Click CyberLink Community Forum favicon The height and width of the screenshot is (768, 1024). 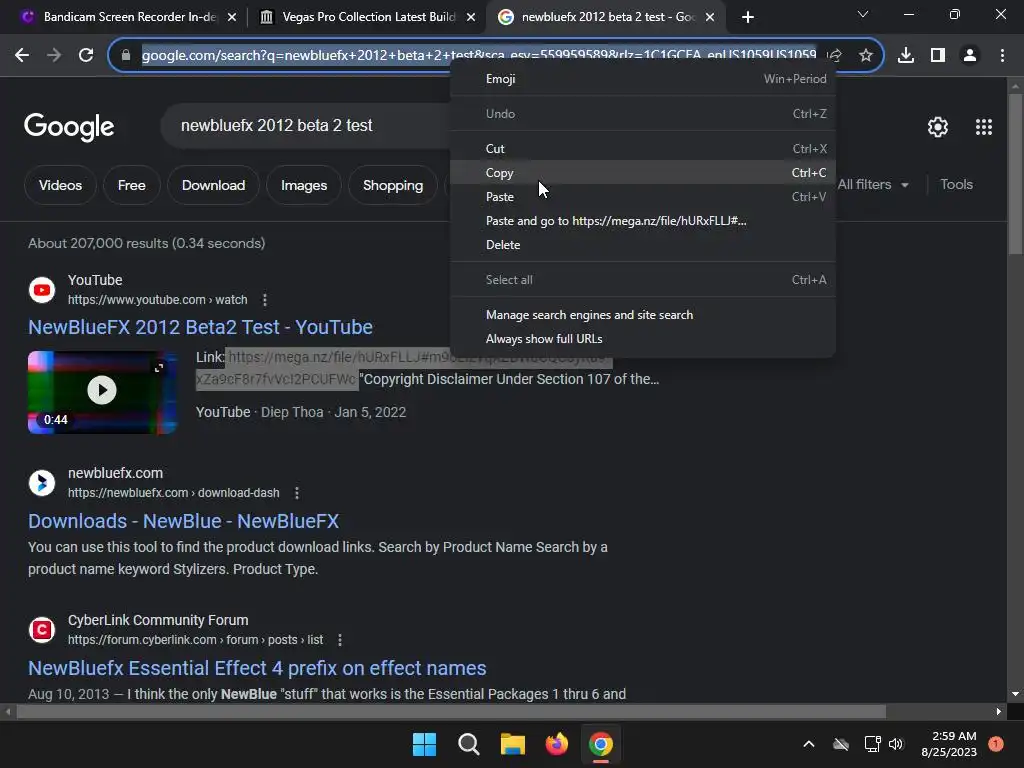tap(42, 630)
